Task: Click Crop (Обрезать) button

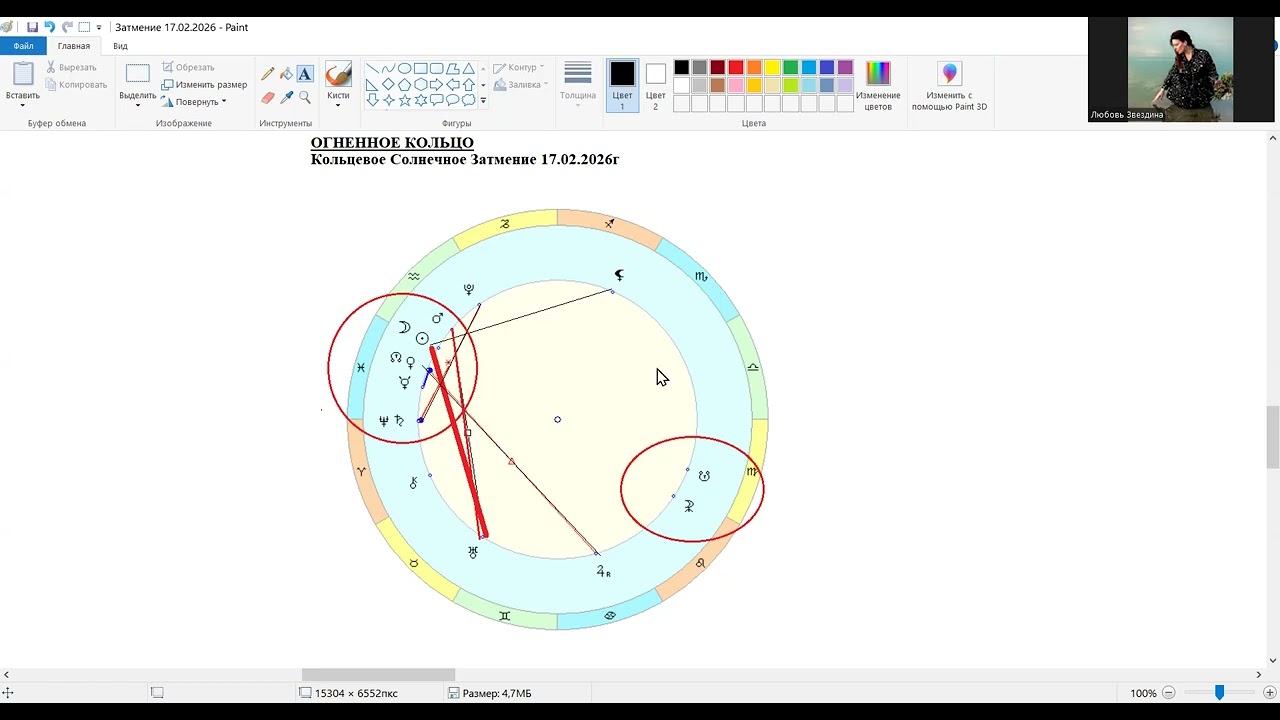Action: 188,68
